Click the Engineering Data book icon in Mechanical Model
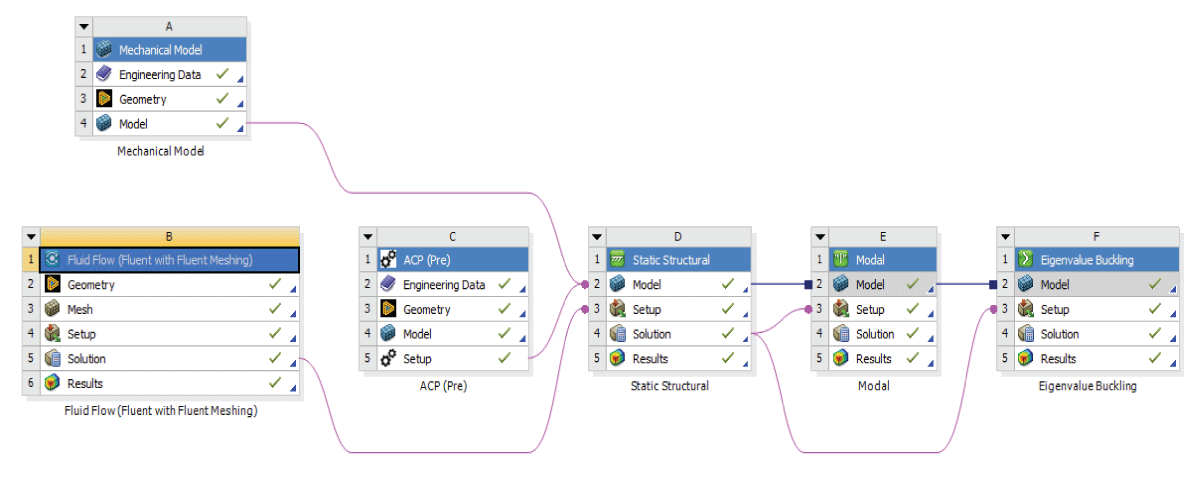This screenshot has height=477, width=1200. pyautogui.click(x=104, y=74)
